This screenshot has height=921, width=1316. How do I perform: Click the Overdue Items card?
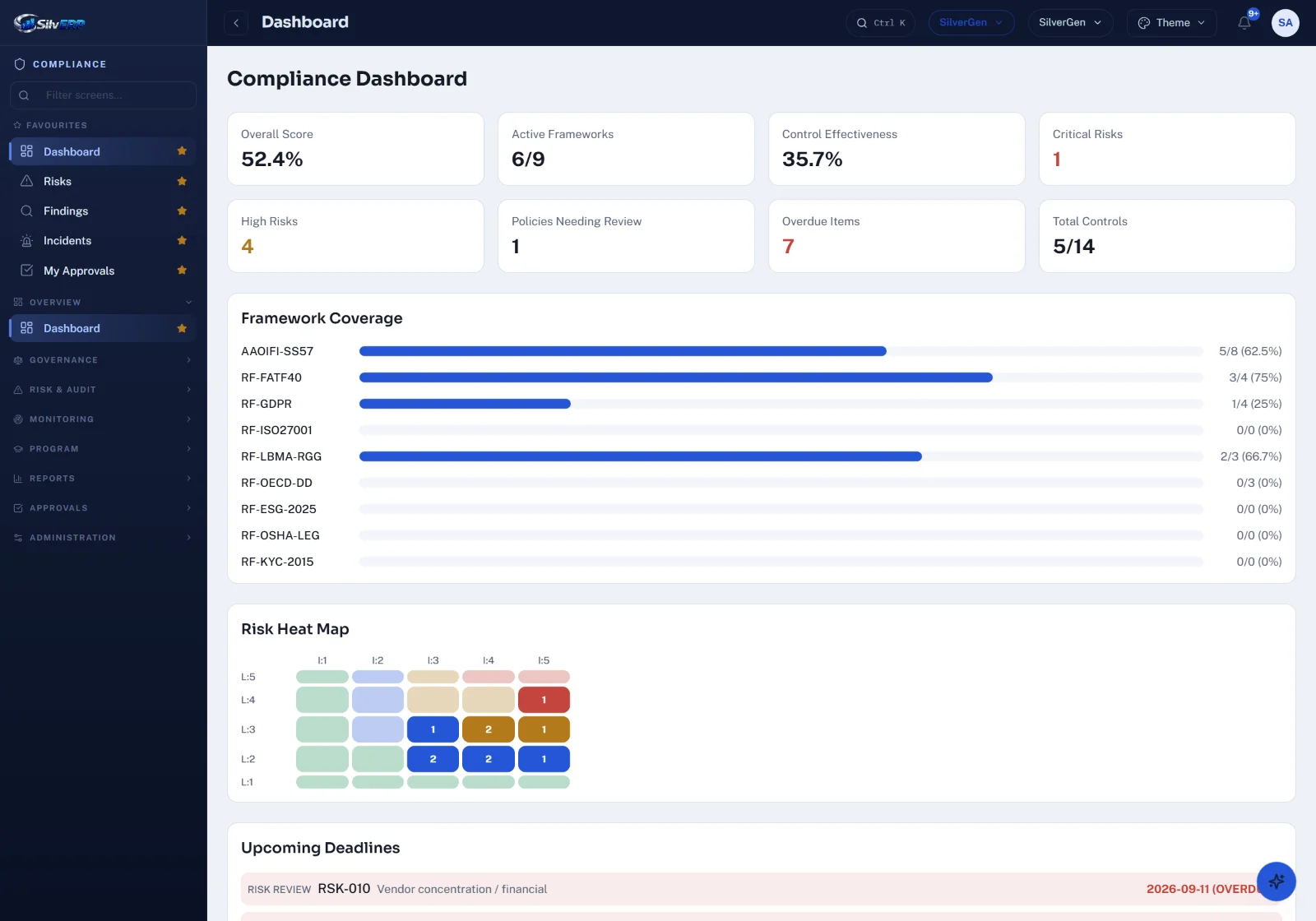[897, 236]
